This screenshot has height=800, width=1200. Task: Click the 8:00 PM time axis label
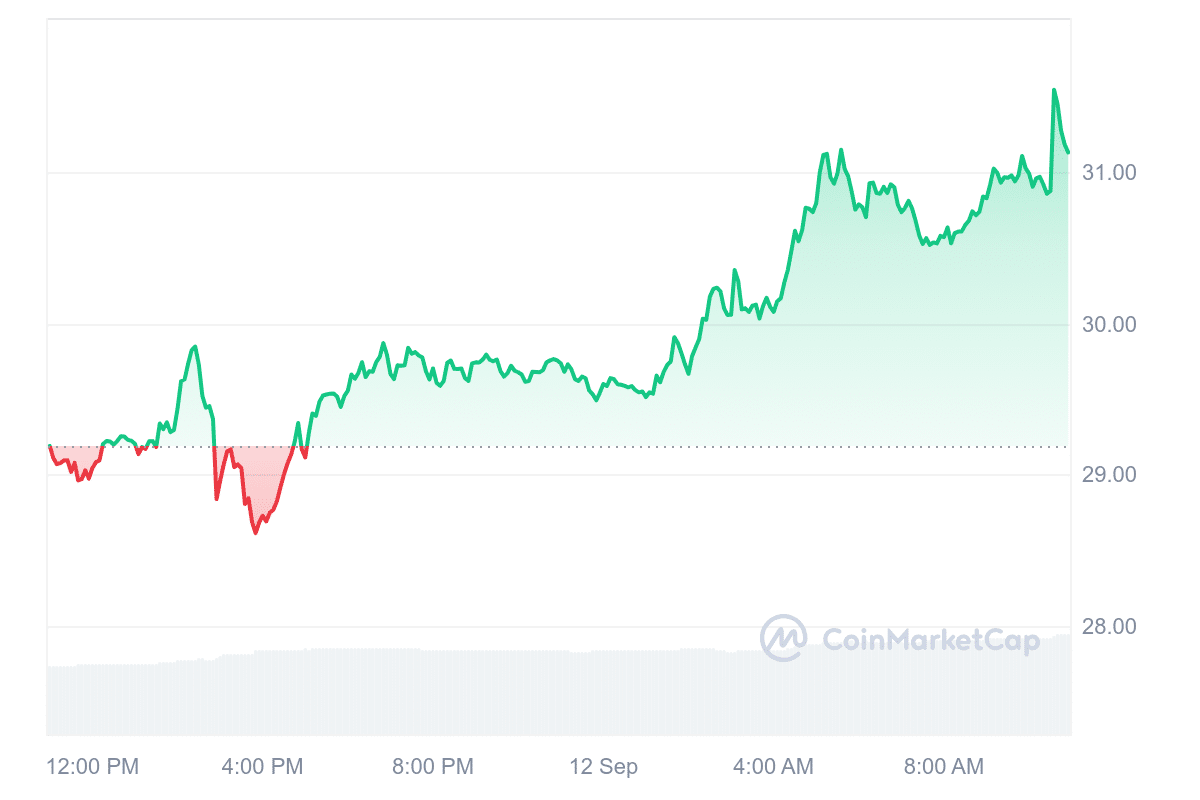432,767
